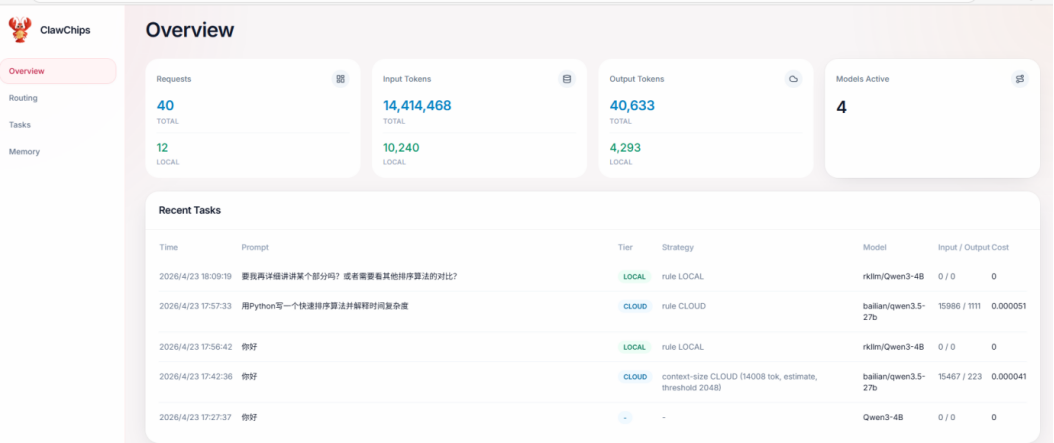Click the LOCAL tier badge for 17:56:42
This screenshot has height=443, width=1054.
(635, 348)
